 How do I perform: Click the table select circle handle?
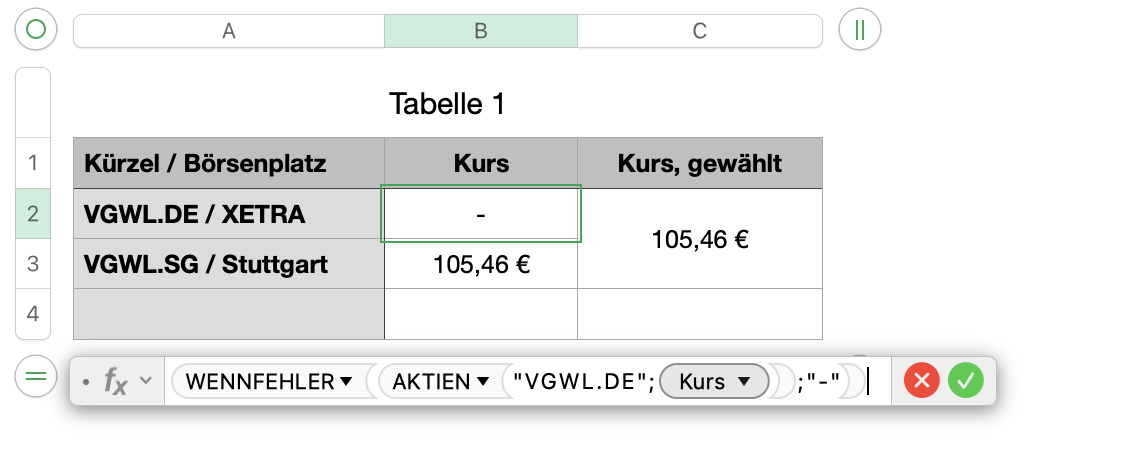(36, 30)
